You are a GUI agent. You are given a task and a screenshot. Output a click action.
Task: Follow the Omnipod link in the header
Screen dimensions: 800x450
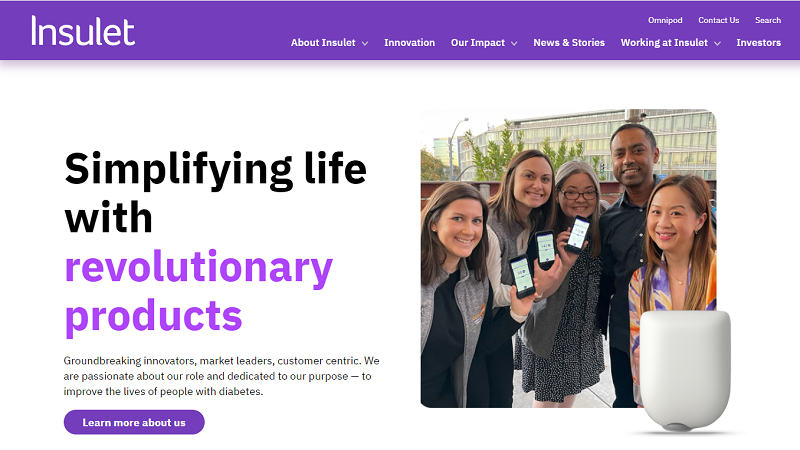coord(664,20)
